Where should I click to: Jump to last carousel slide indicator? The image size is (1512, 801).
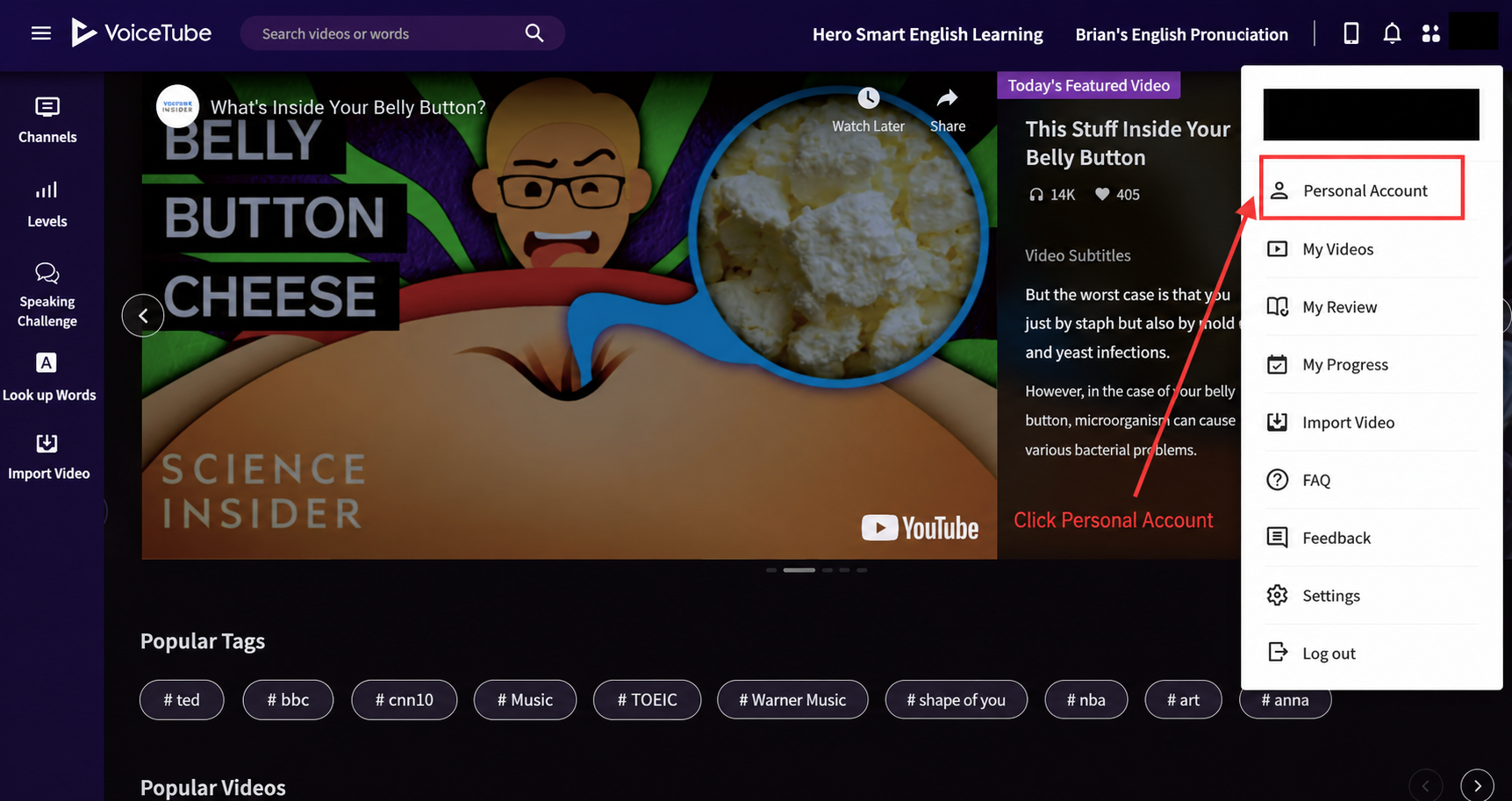862,570
